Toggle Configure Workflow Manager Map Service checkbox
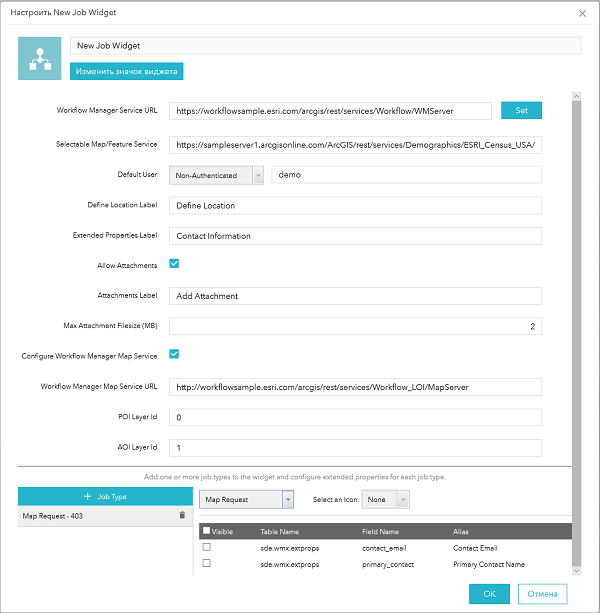 tap(174, 354)
